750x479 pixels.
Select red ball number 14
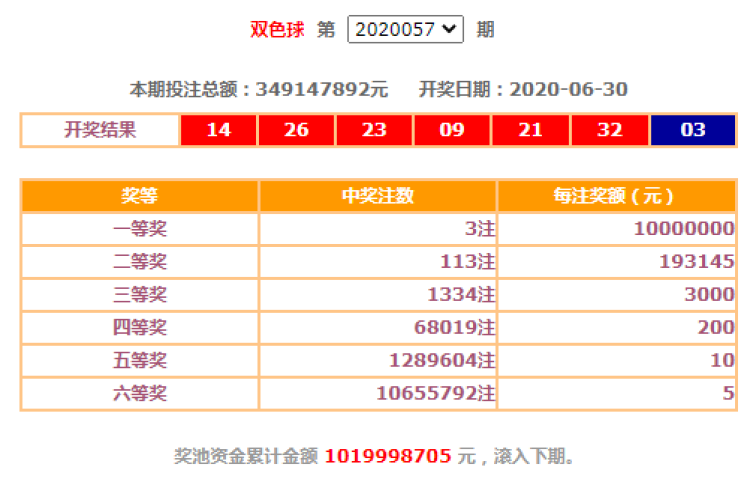tap(218, 130)
